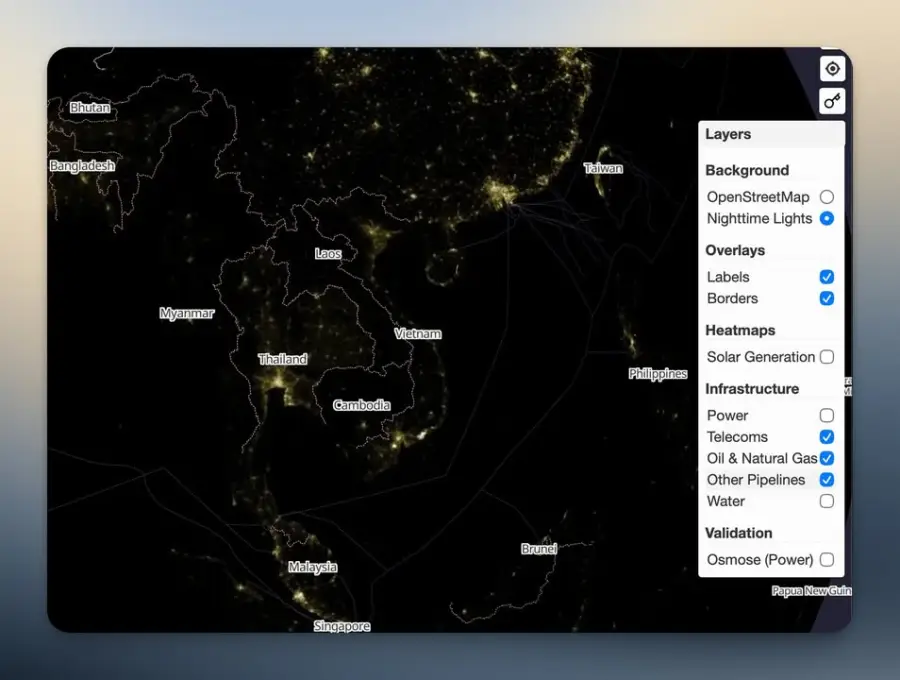
Task: Click the Bangladesh map label
Action: (x=82, y=166)
